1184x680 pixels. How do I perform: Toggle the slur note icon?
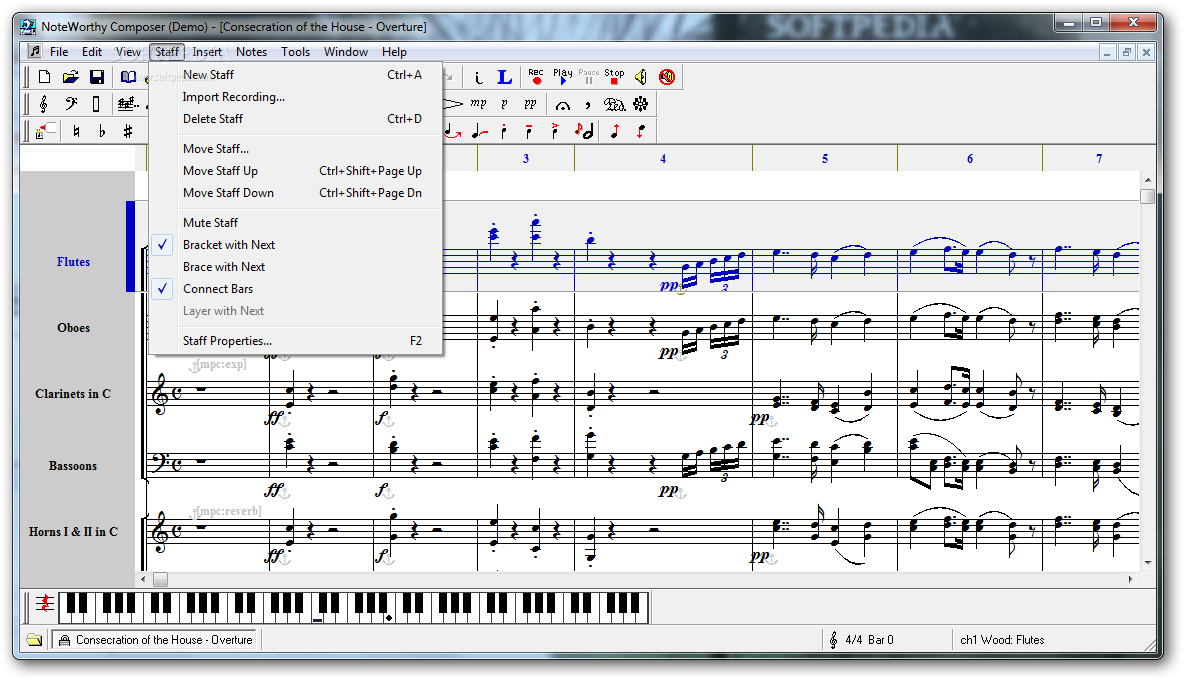click(x=453, y=131)
